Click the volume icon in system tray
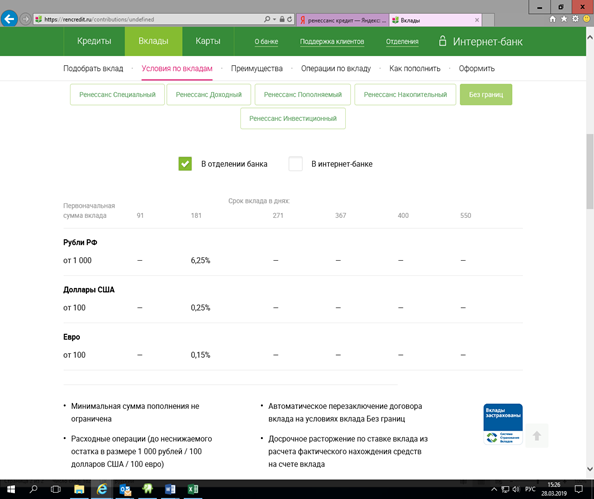Image resolution: width=594 pixels, height=499 pixels. 516,489
